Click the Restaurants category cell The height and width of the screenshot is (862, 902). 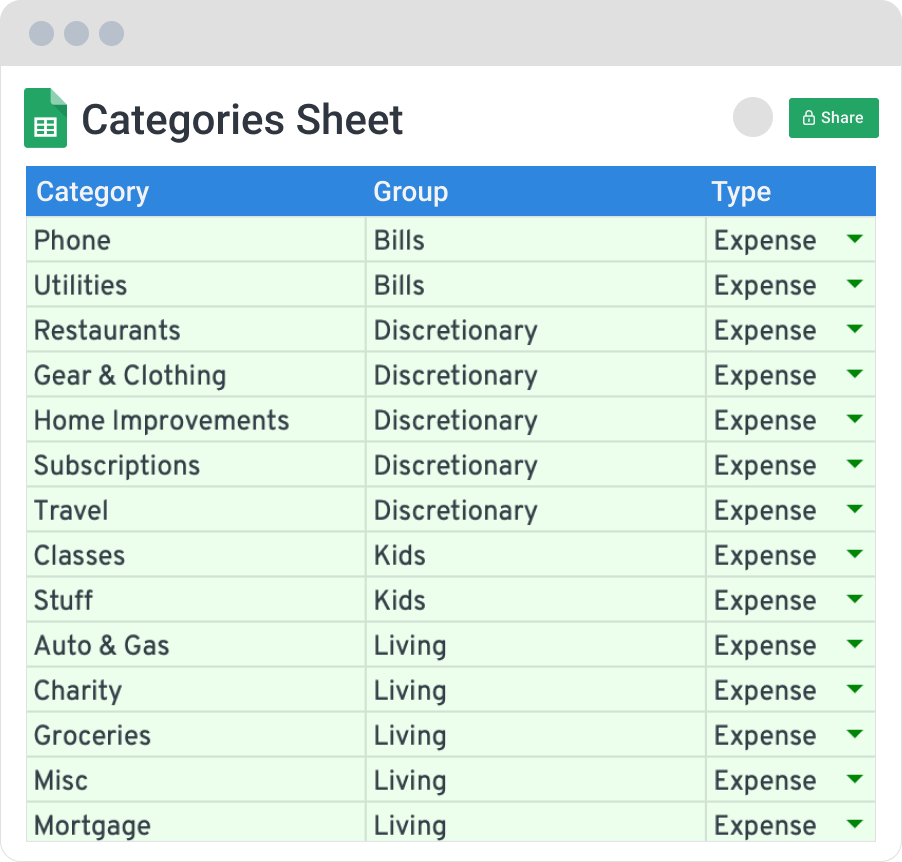tap(196, 330)
